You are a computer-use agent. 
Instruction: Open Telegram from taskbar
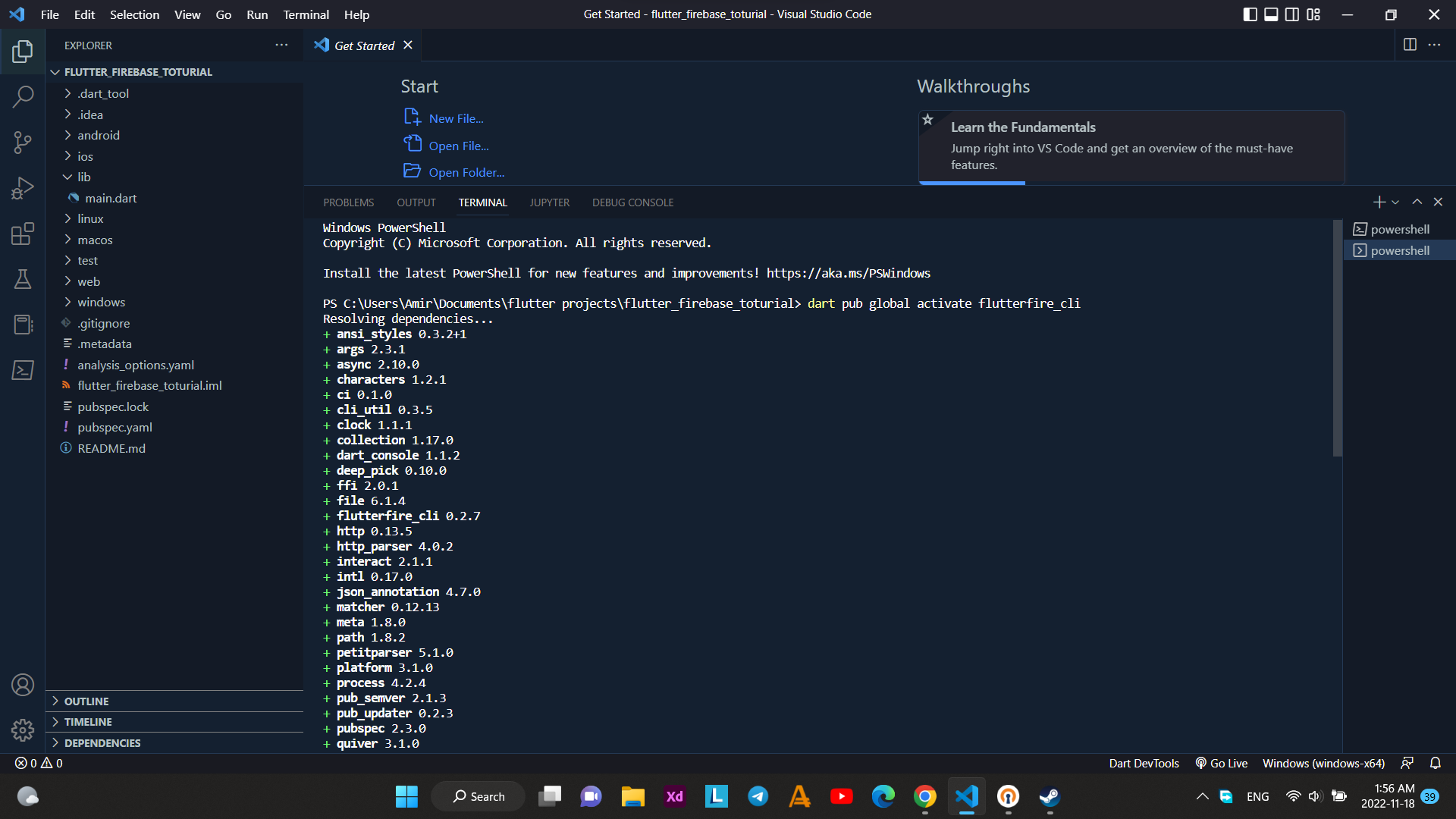[758, 796]
